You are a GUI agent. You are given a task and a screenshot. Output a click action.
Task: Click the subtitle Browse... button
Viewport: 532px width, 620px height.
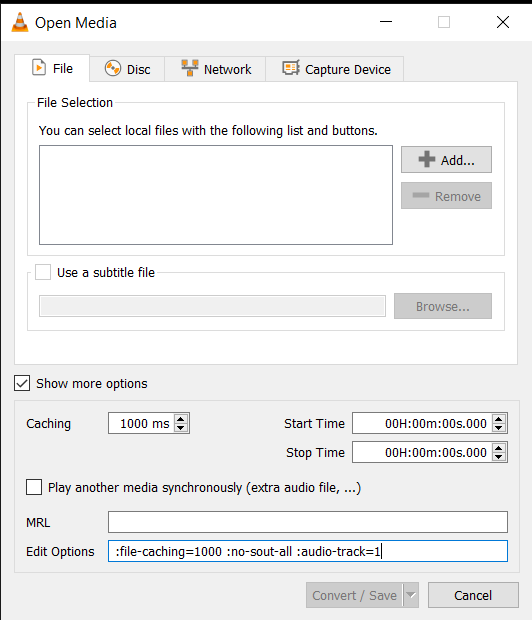[443, 306]
